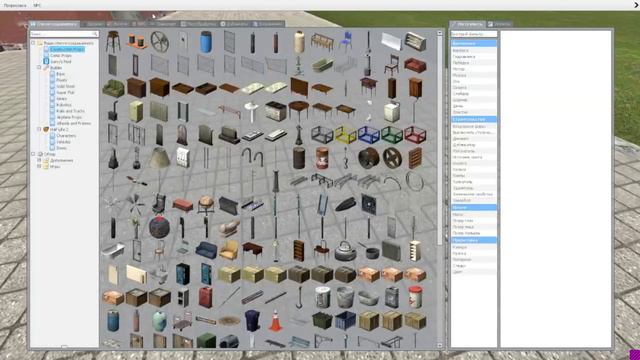The image size is (640, 360).
Task: Select Construction Props spawnlist
Action: (67, 49)
